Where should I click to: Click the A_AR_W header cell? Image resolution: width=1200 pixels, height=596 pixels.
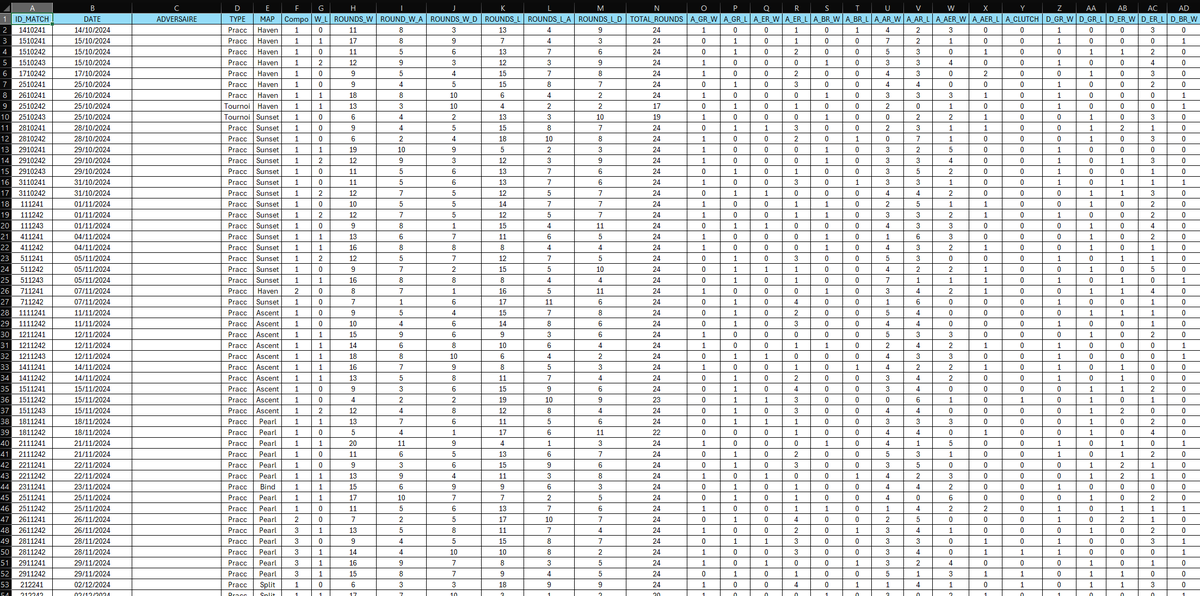(889, 18)
